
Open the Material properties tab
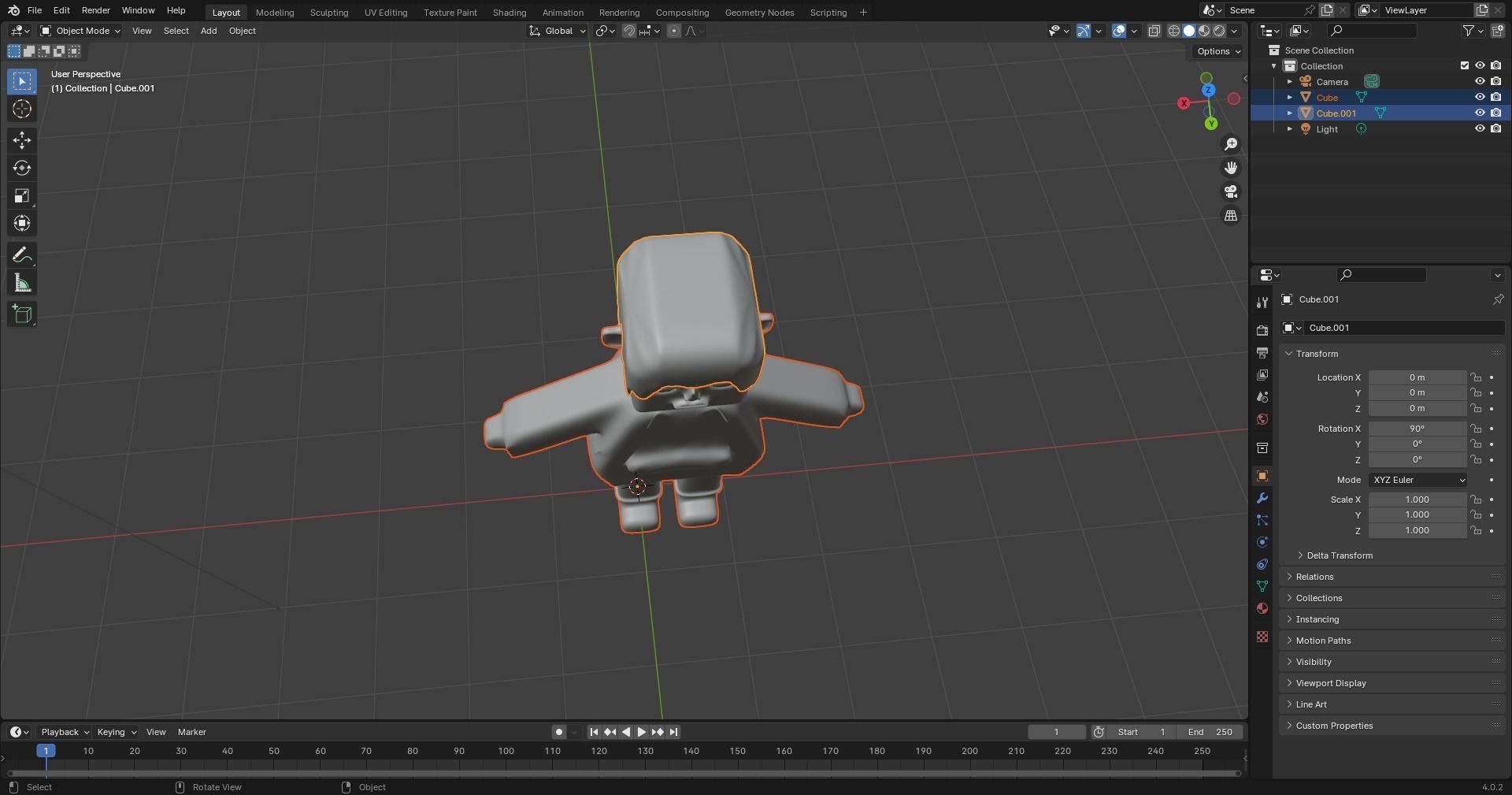[x=1262, y=608]
